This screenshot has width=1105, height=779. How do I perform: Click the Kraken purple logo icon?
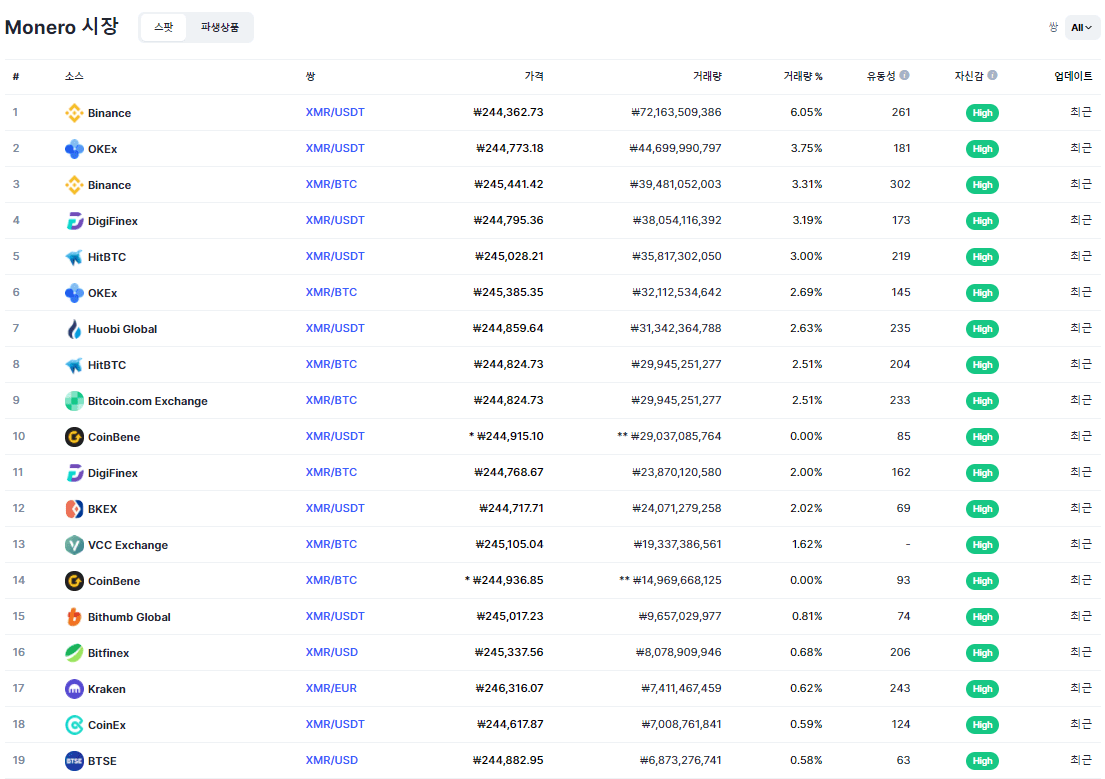click(74, 689)
